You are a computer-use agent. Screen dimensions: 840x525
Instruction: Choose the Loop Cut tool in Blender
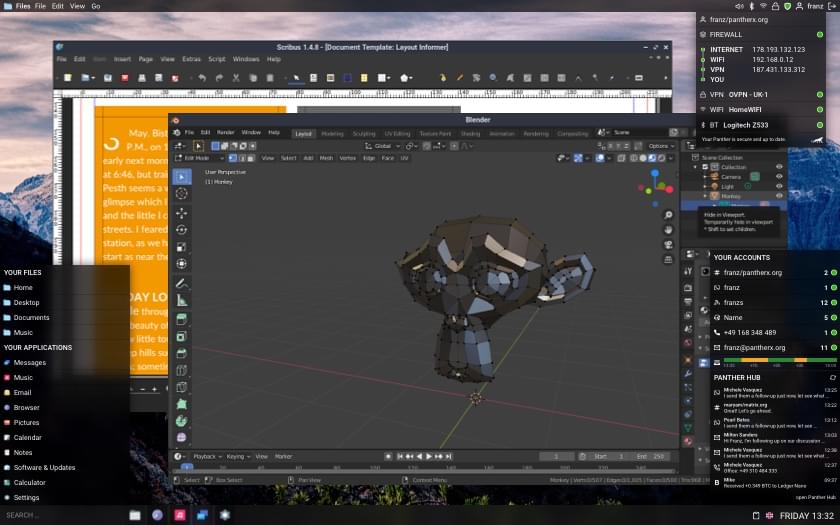click(x=182, y=370)
